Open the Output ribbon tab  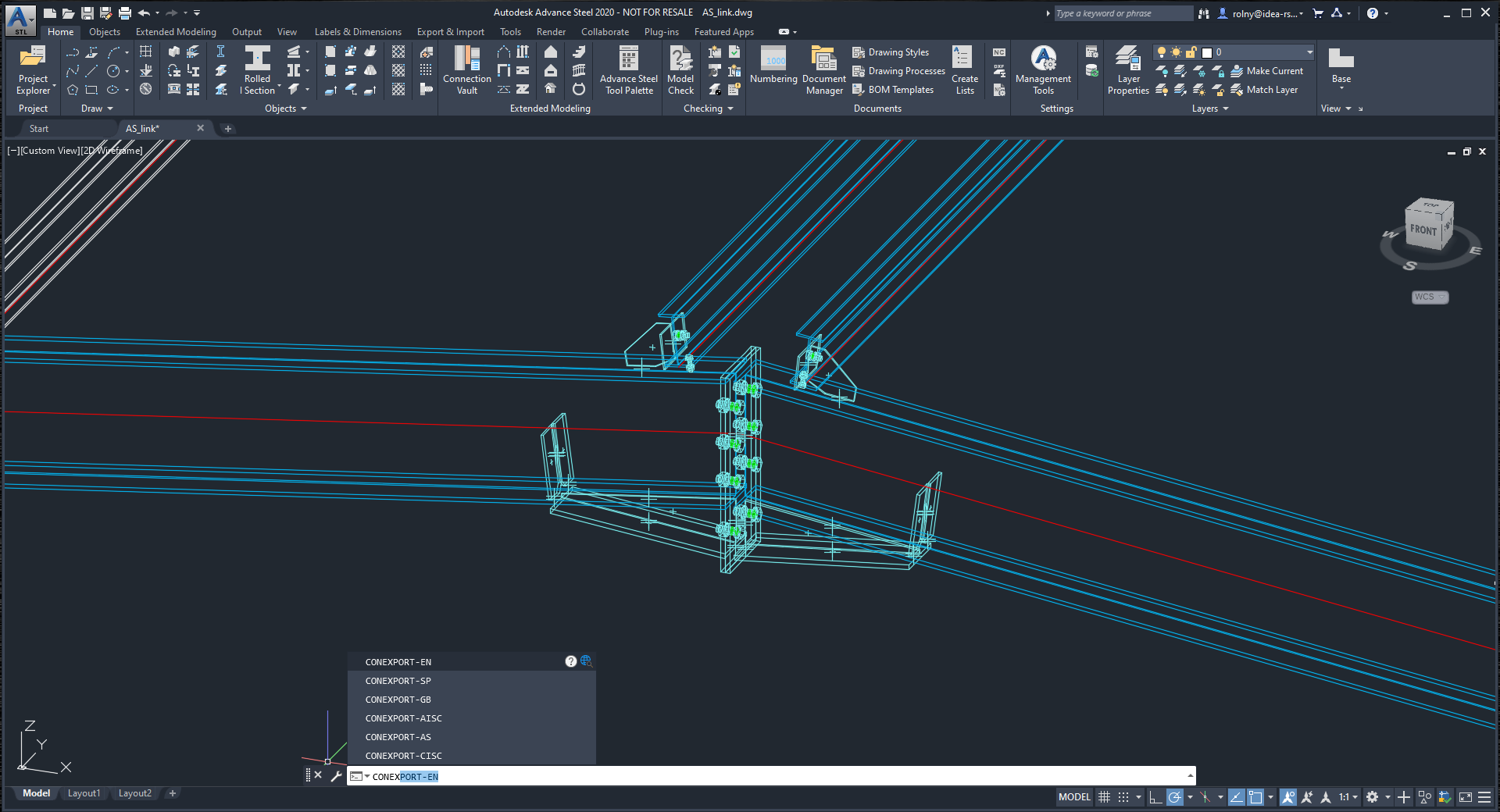click(247, 32)
